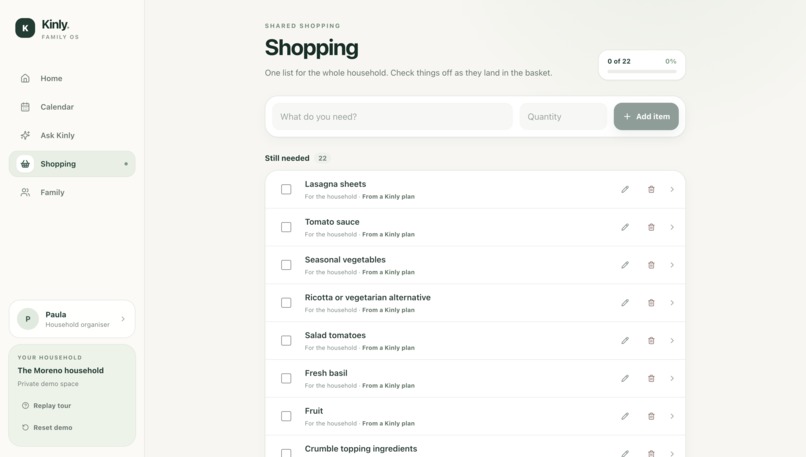806x457 pixels.
Task: Click the Calendar icon in the sidebar
Action: click(x=25, y=107)
